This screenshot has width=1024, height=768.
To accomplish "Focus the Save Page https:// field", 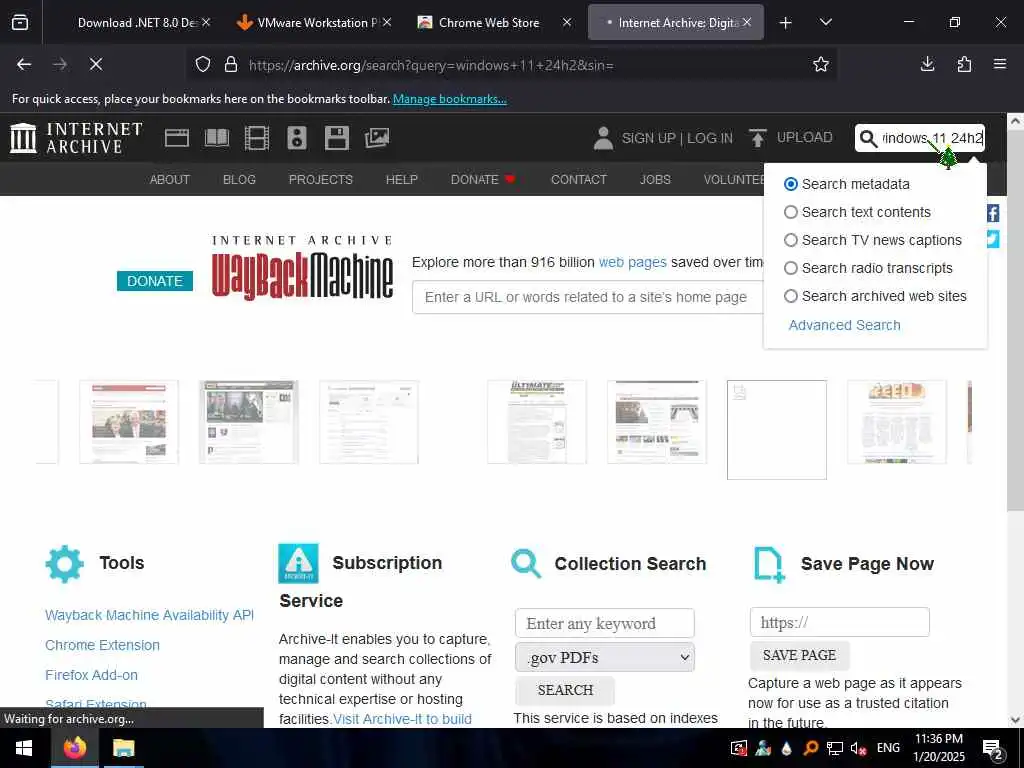I will [x=840, y=622].
